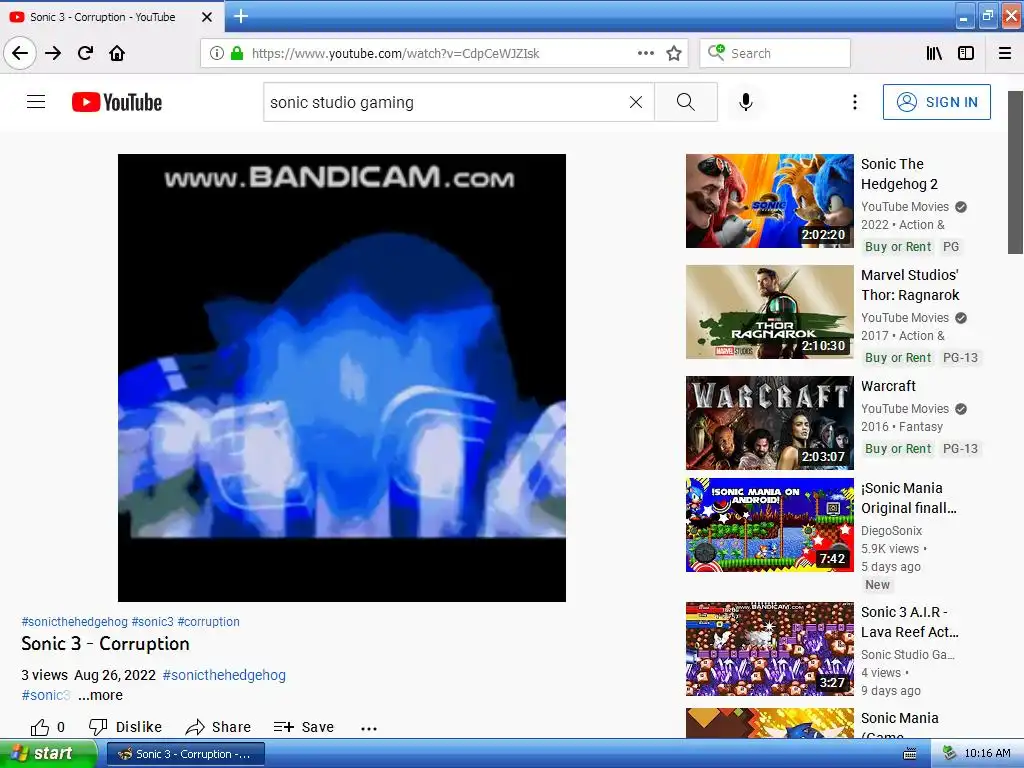The height and width of the screenshot is (768, 1024).
Task: Like the video with thumbs up
Action: point(47,727)
